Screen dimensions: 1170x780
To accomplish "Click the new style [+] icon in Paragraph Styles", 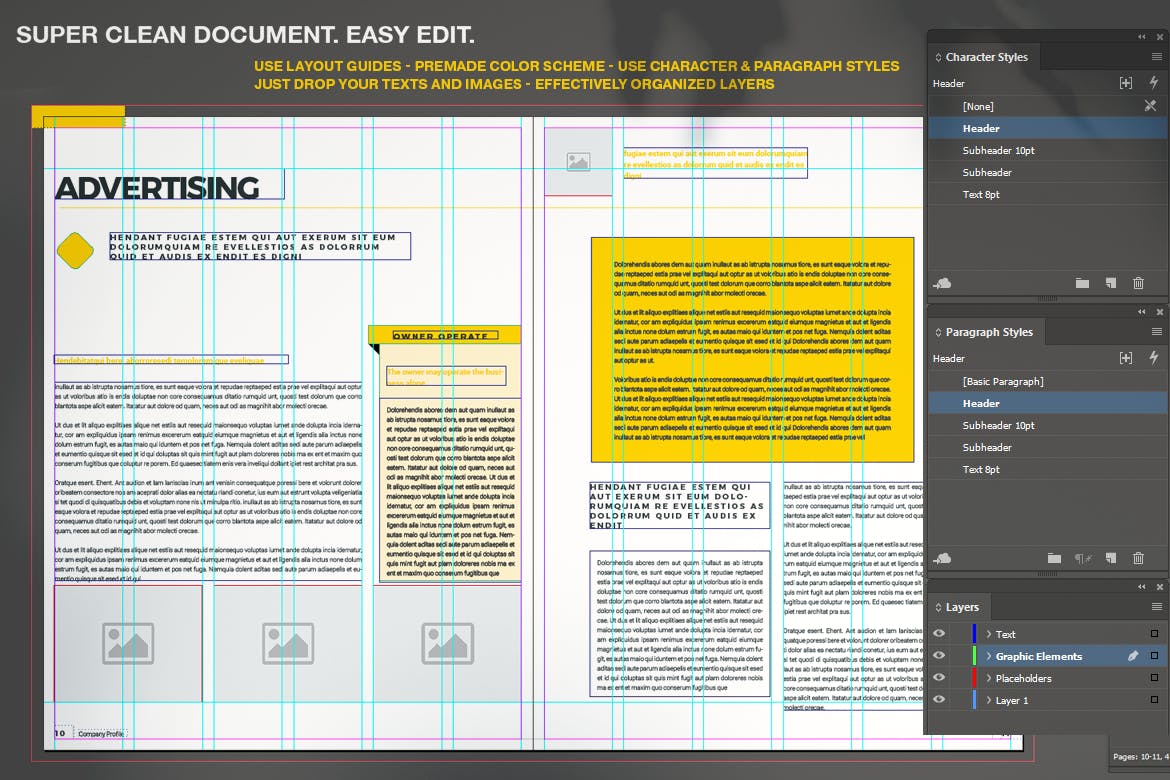I will 1126,358.
